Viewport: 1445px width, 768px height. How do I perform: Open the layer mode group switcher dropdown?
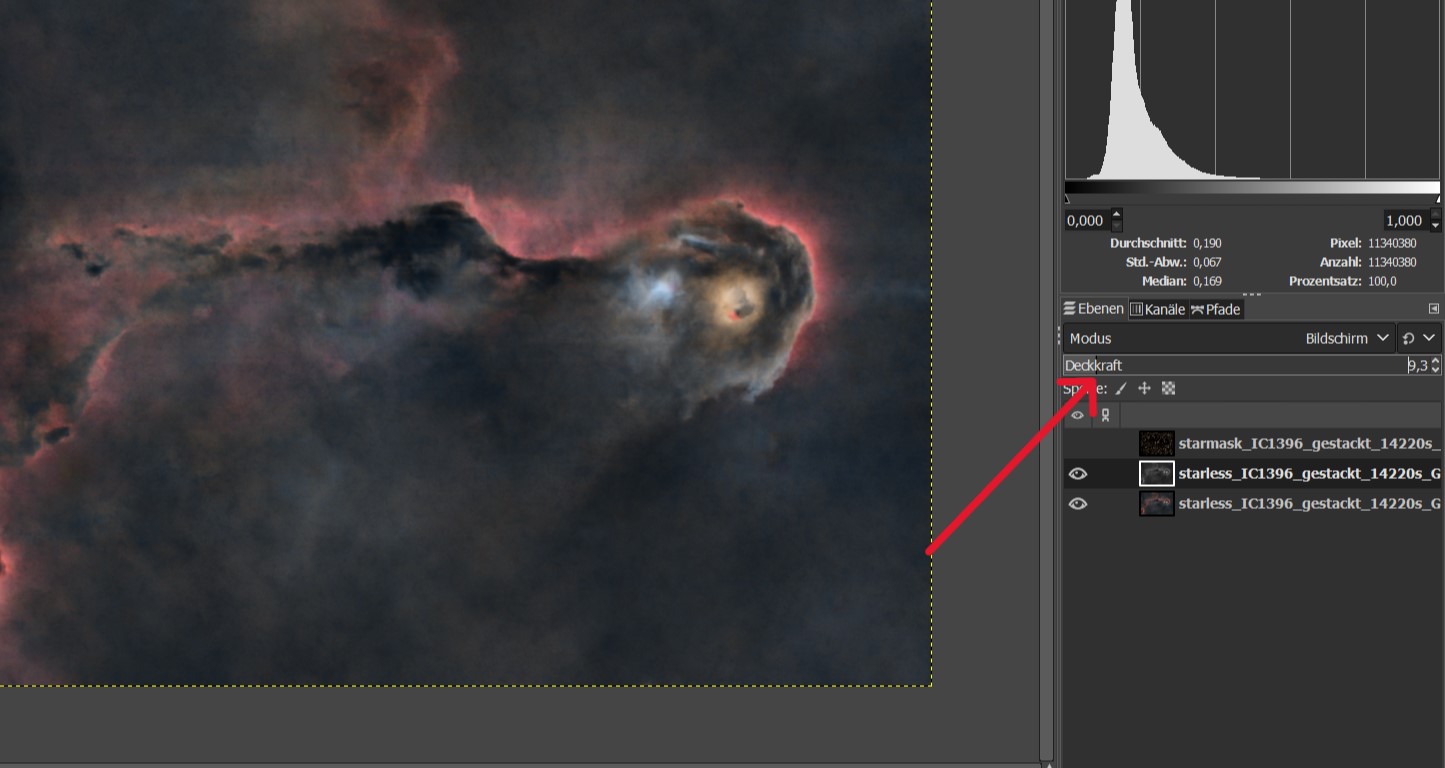coord(1419,338)
